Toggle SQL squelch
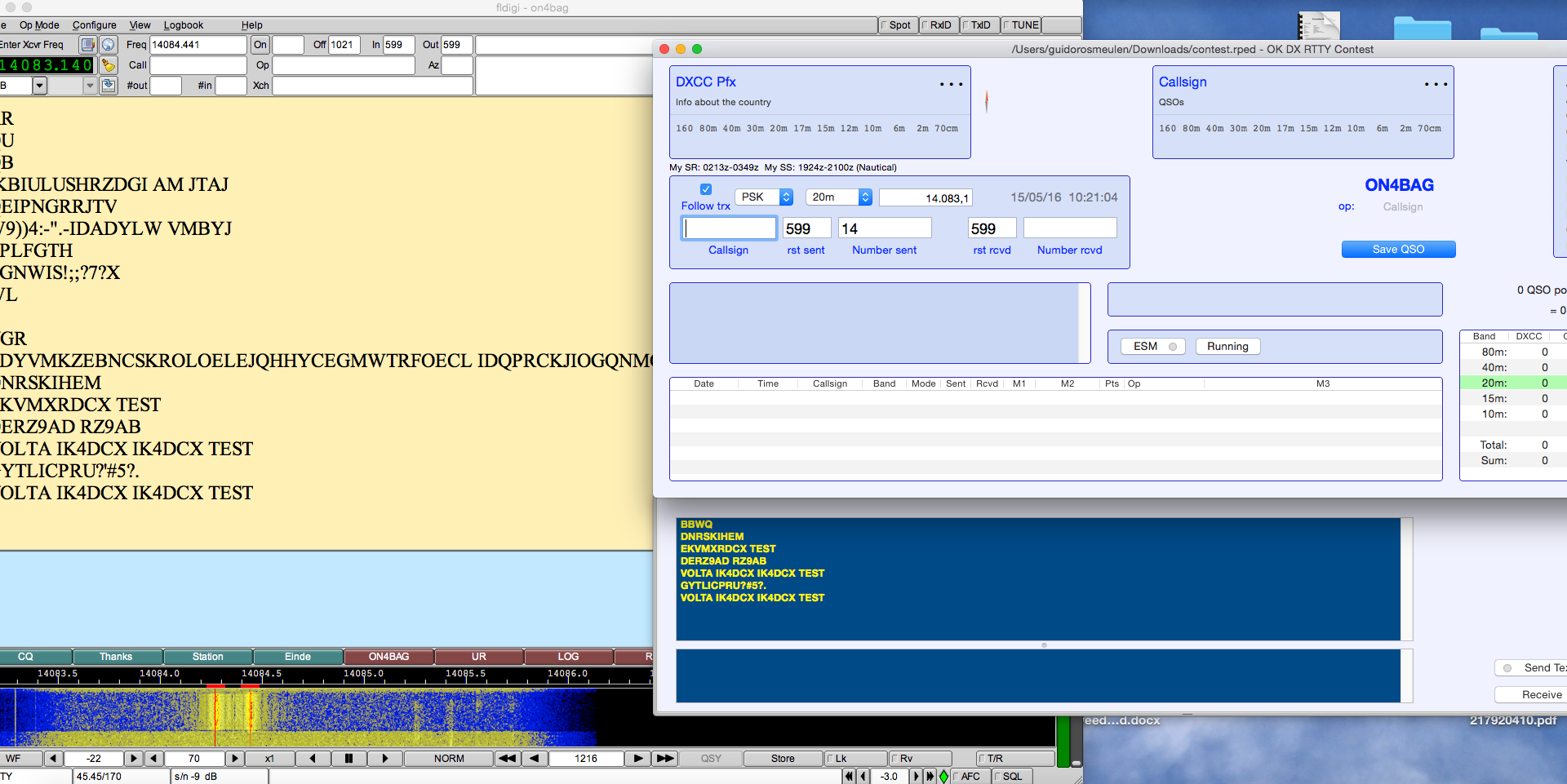This screenshot has width=1567, height=784. pos(1012,776)
